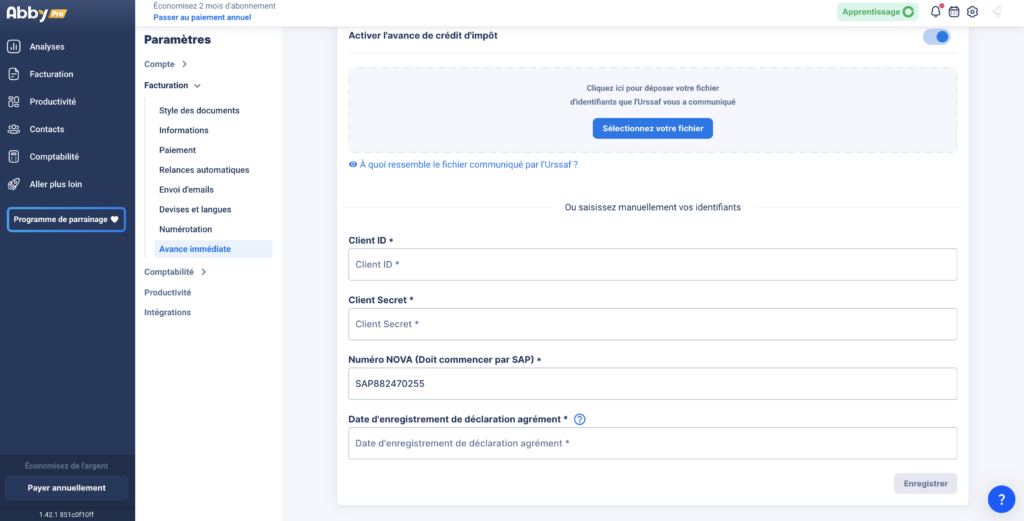This screenshot has width=1024, height=521.
Task: Open the calendar icon in the header
Action: (x=954, y=12)
